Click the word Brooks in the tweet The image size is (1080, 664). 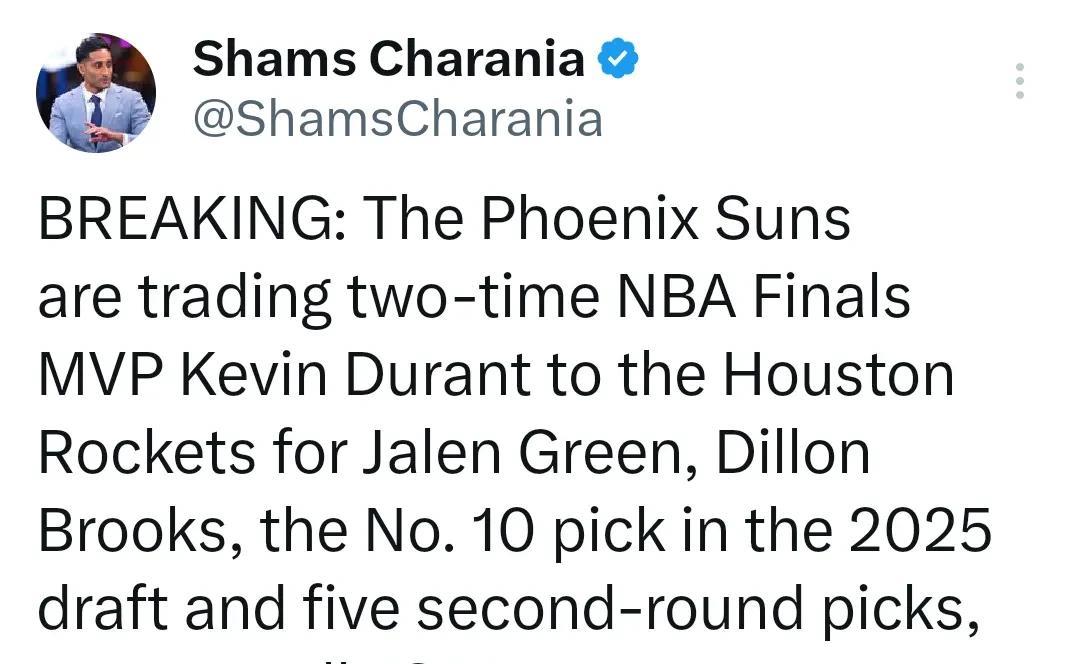(132, 530)
